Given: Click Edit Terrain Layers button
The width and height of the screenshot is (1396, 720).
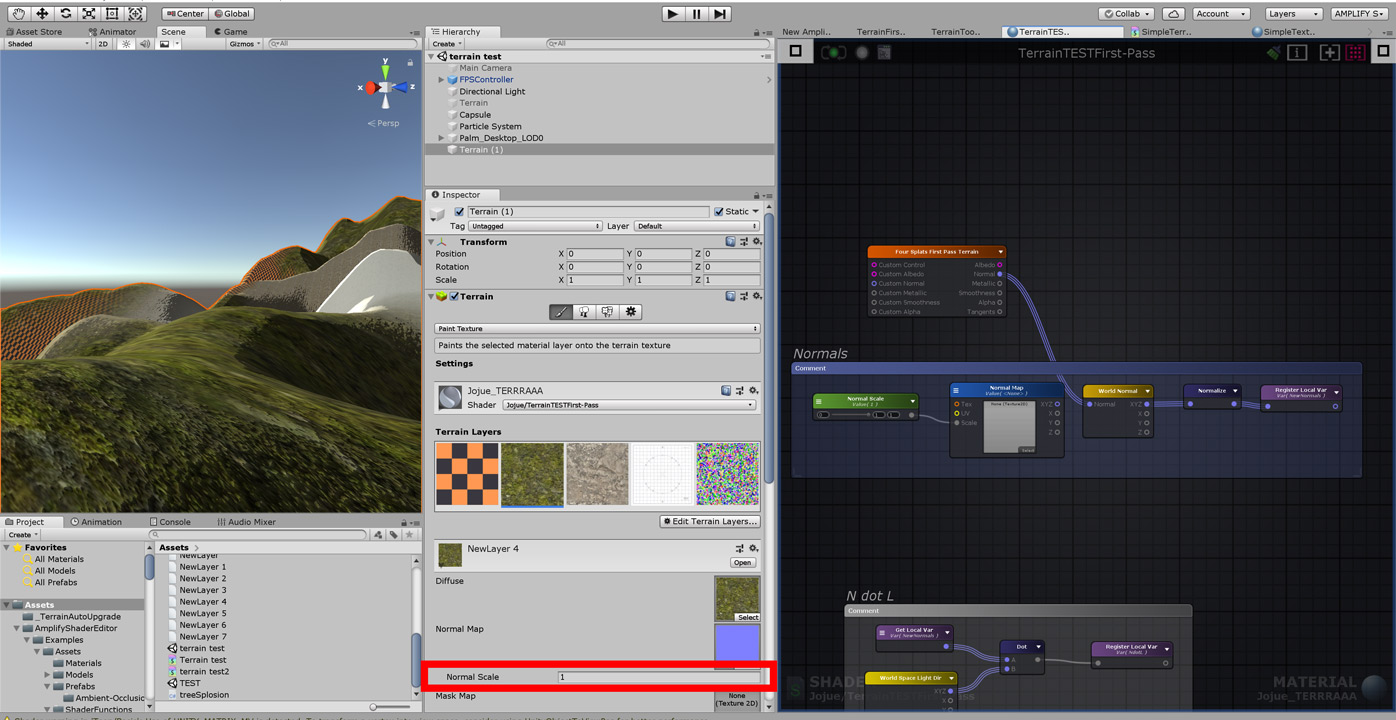Looking at the screenshot, I should pyautogui.click(x=710, y=522).
